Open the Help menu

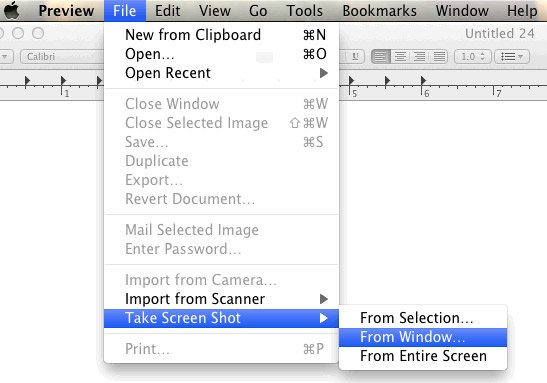(522, 10)
